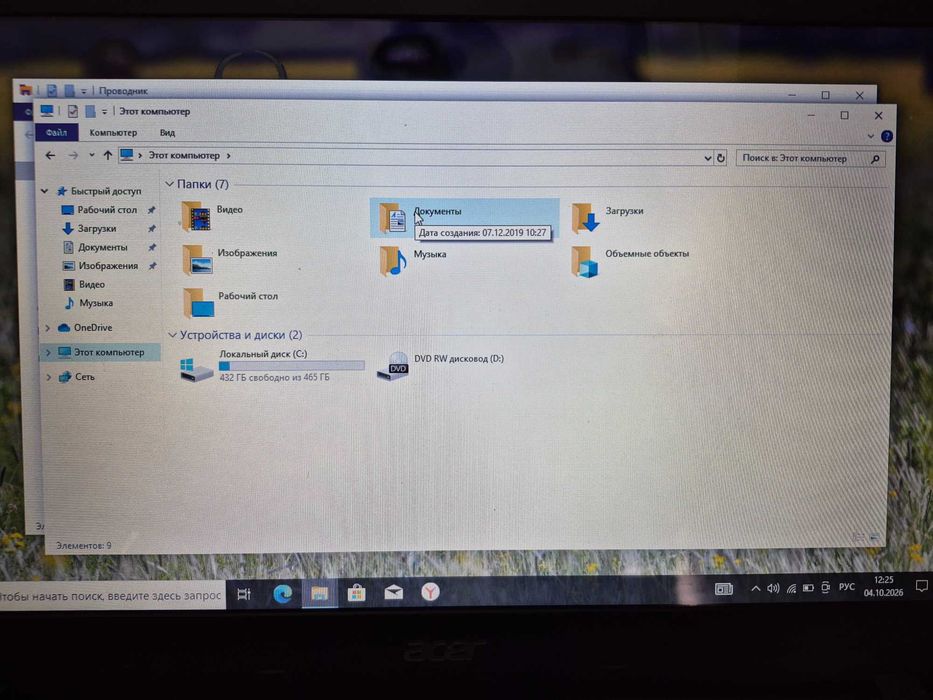This screenshot has height=700, width=933.
Task: Collapse the Папки (7) group
Action: pos(170,184)
